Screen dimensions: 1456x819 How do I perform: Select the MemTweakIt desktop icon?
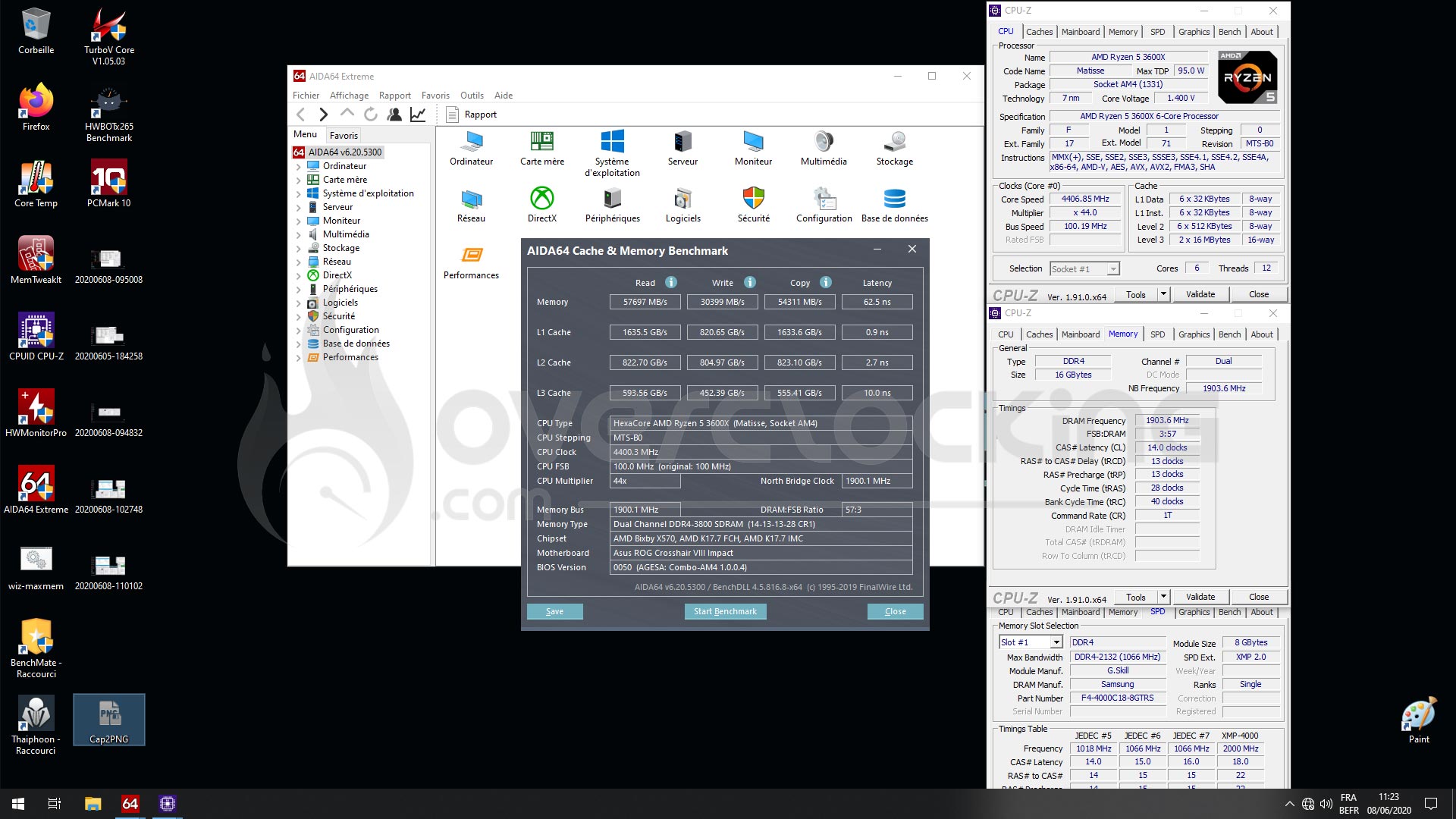pos(36,259)
